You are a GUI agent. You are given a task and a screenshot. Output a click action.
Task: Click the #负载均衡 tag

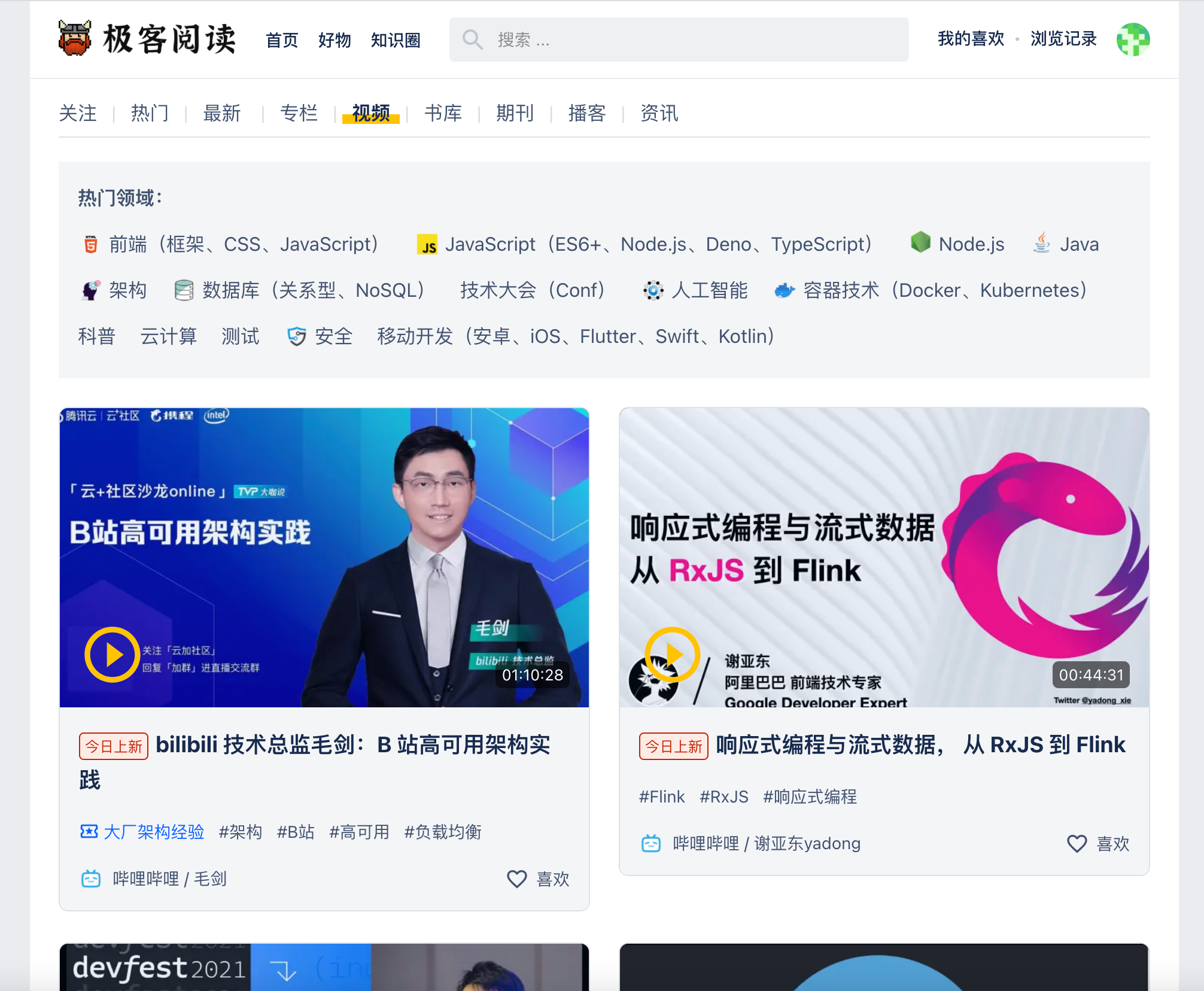[x=443, y=832]
